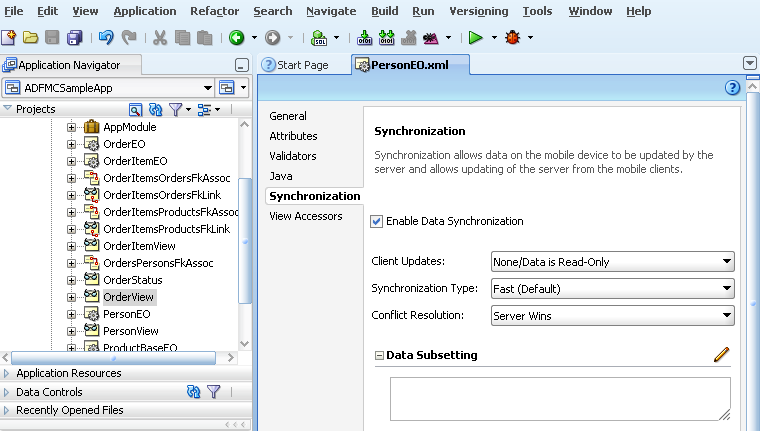Image resolution: width=760 pixels, height=431 pixels.
Task: Select the Java editor category
Action: pyautogui.click(x=281, y=176)
